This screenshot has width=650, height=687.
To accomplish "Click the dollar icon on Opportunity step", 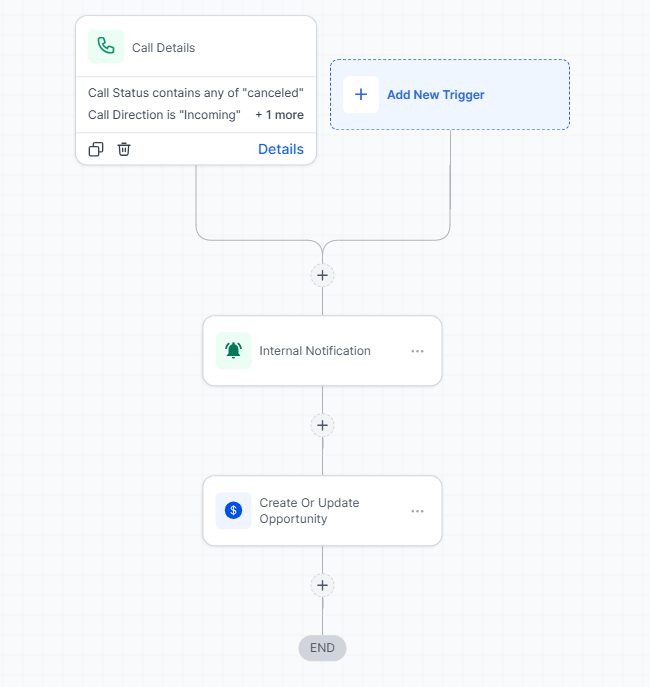I will (234, 511).
